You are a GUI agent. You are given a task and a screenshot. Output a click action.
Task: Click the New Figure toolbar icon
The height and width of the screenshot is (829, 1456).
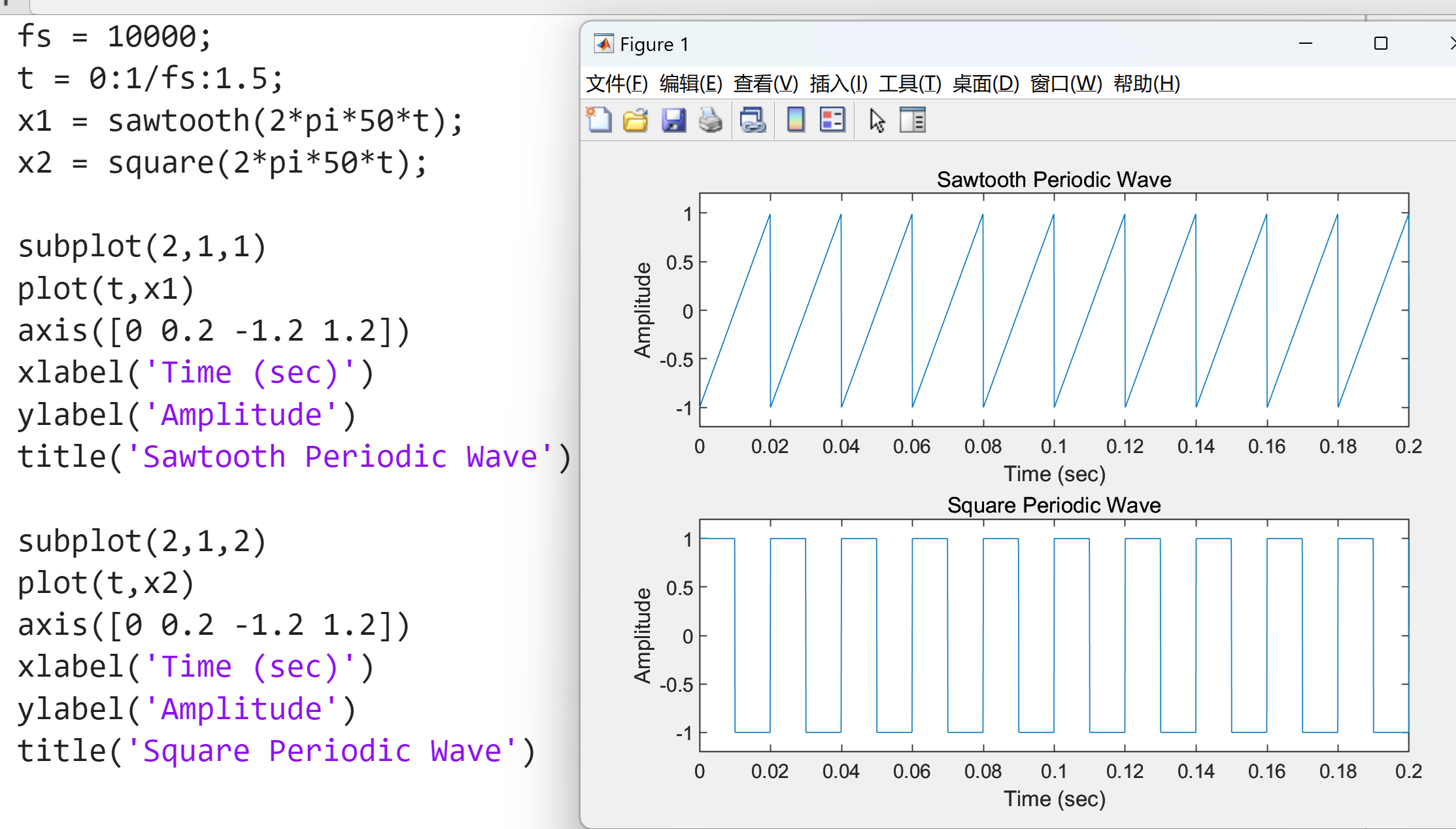[599, 120]
